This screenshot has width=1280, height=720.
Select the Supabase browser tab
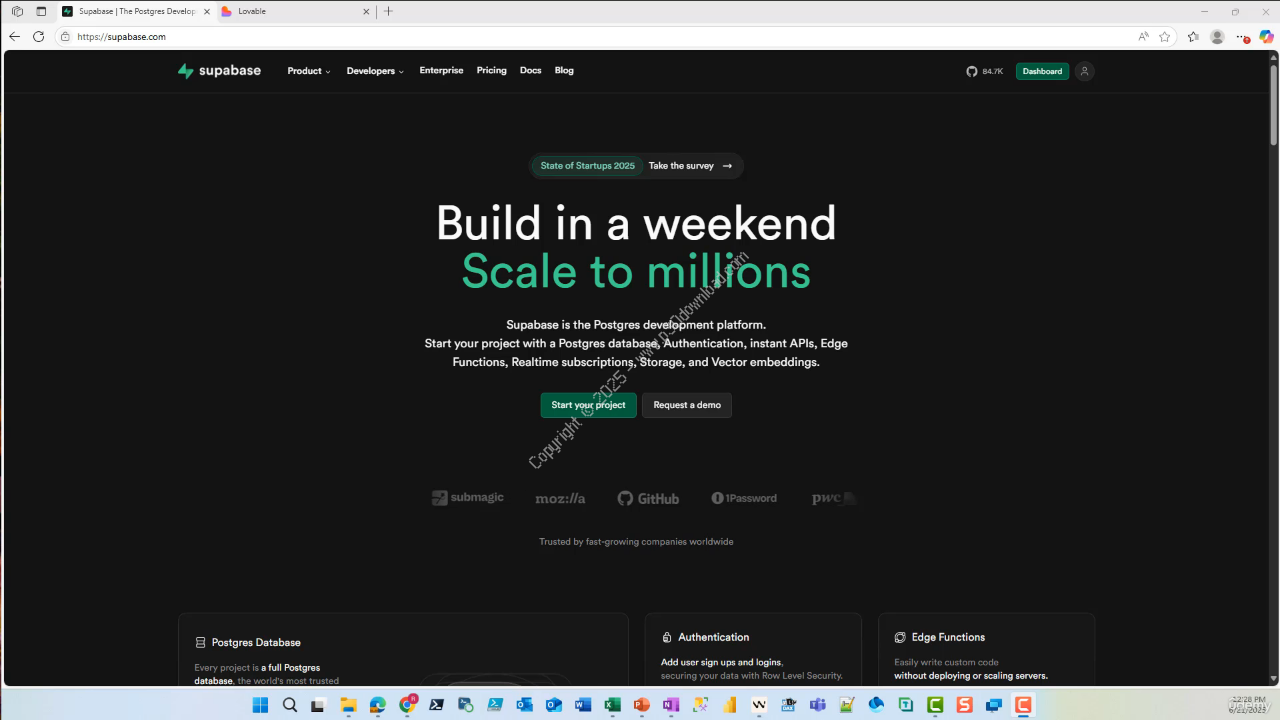tap(135, 11)
